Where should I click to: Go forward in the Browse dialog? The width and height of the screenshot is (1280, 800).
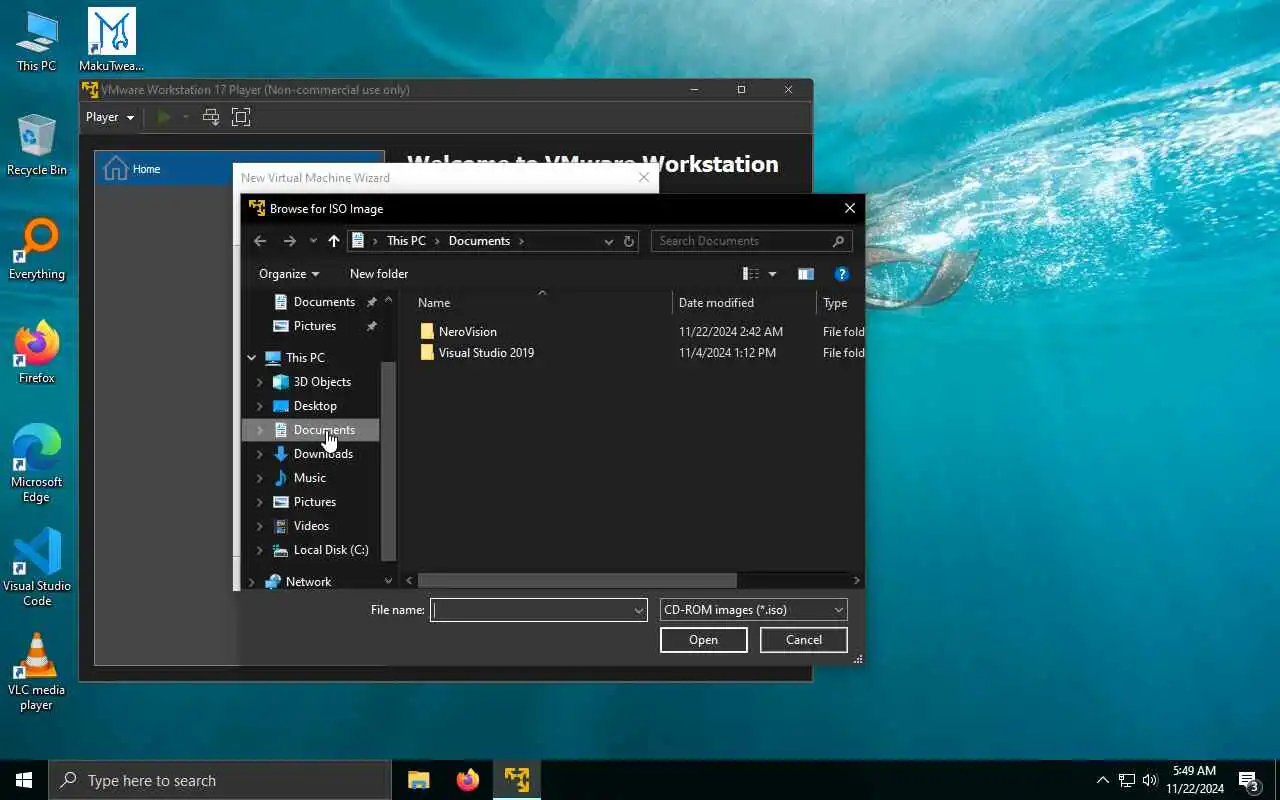click(x=289, y=241)
